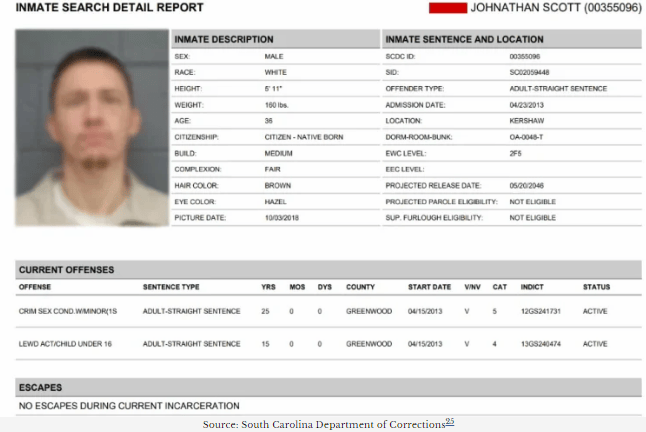Image resolution: width=646 pixels, height=432 pixels.
Task: Click the footnote 25 superscript link
Action: (x=449, y=421)
